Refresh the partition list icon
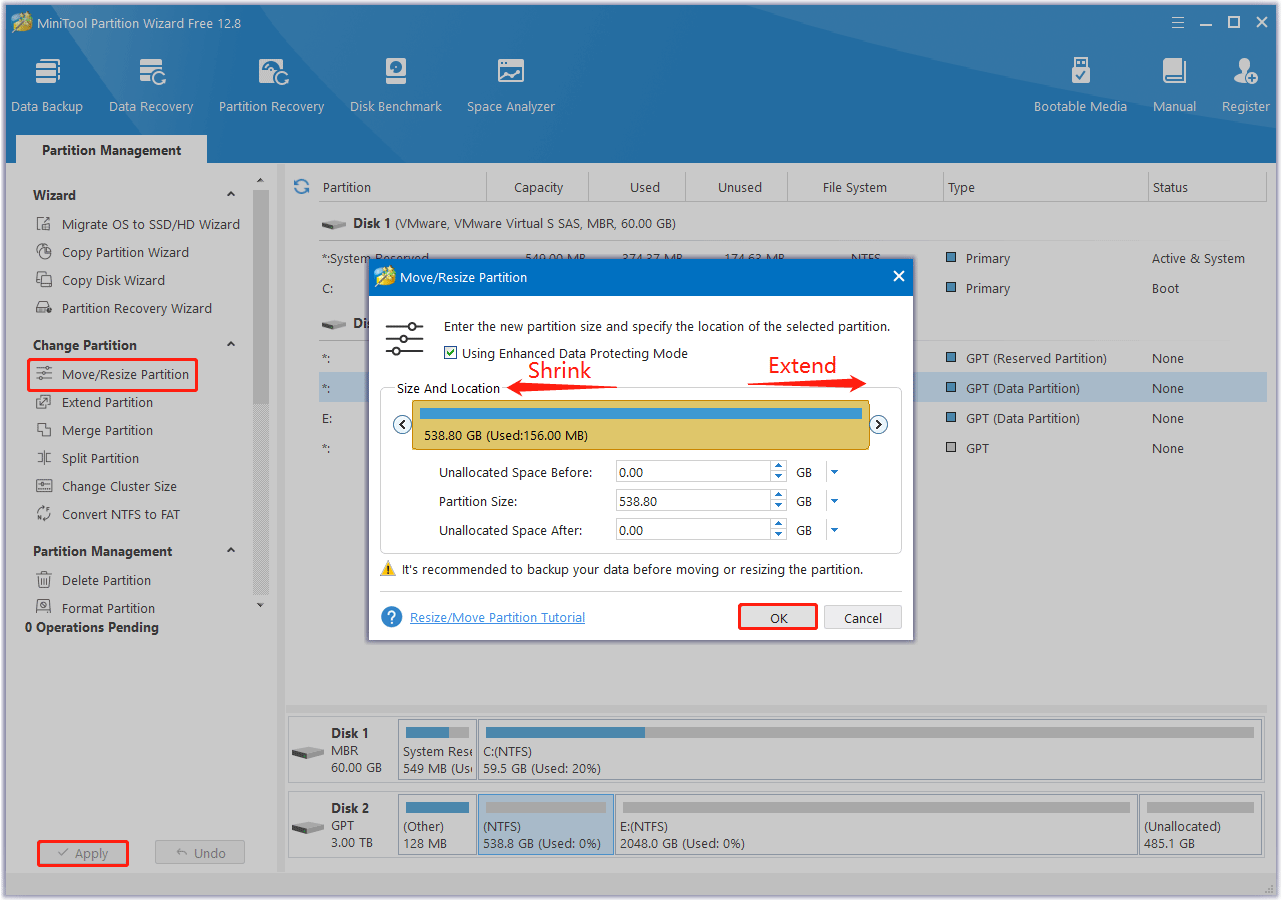Viewport: 1282px width, 900px height. (301, 187)
